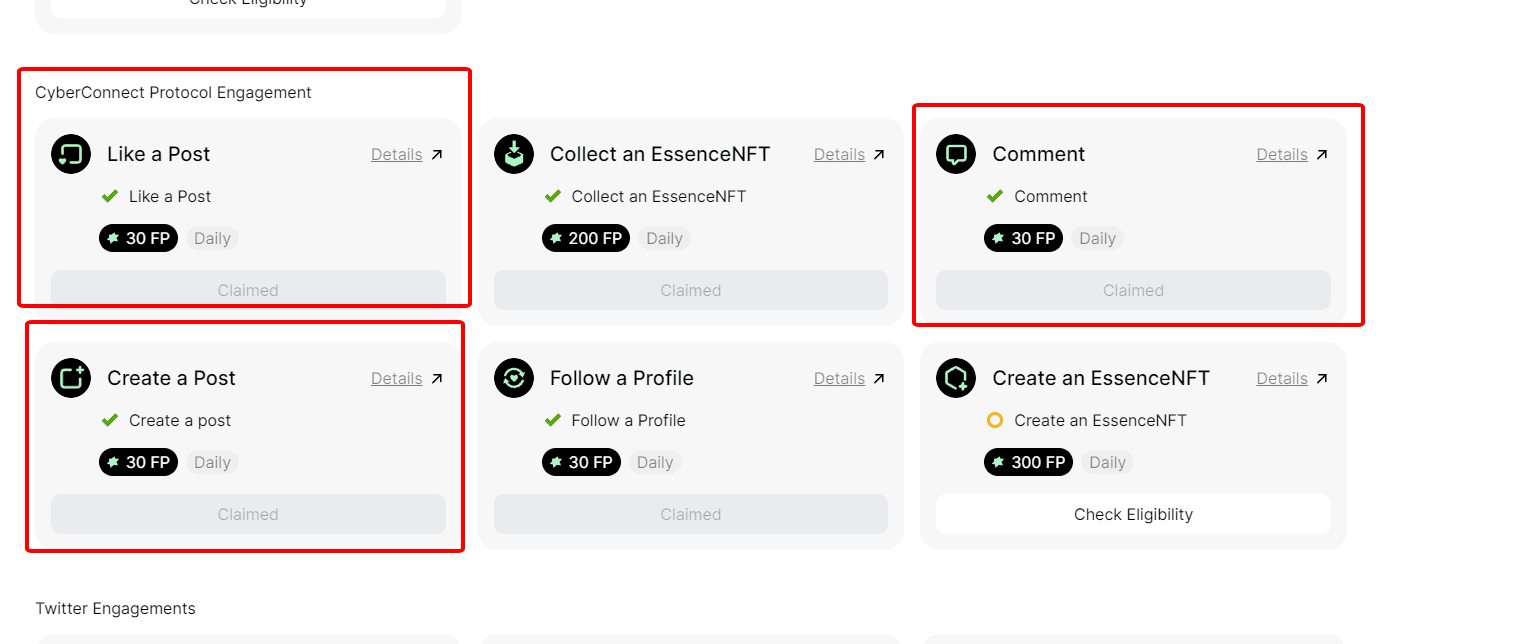Image resolution: width=1524 pixels, height=644 pixels.
Task: Click the Claimed button under Follow a Profile
Action: pos(691,514)
